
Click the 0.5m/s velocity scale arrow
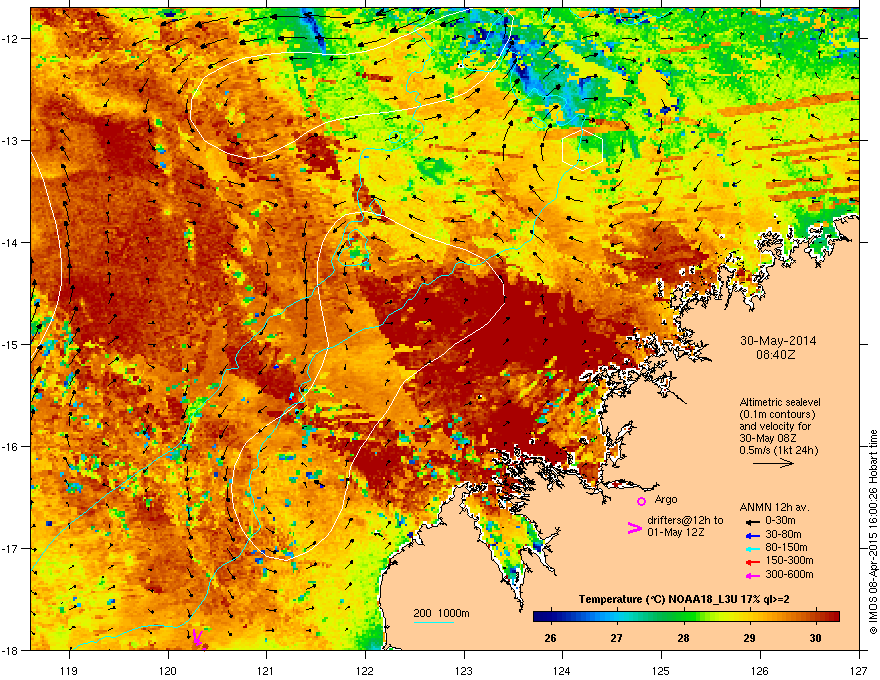773,463
